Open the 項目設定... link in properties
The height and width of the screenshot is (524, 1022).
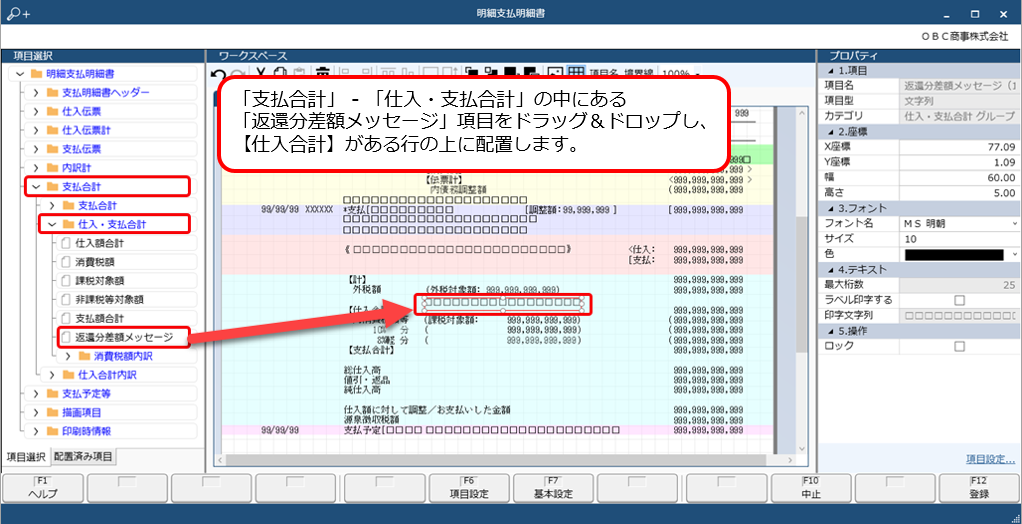click(x=990, y=459)
